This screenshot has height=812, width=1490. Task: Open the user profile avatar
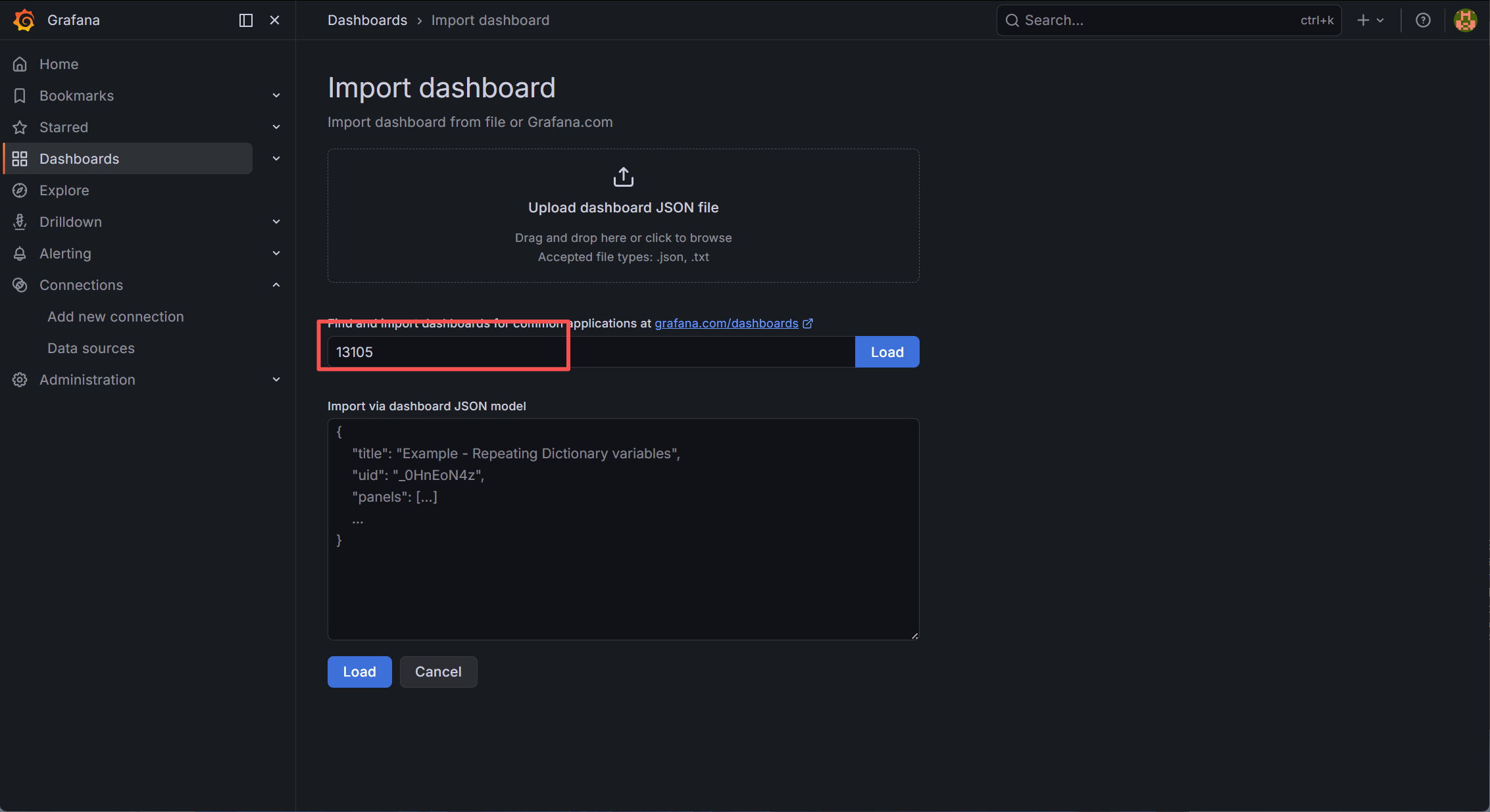click(x=1465, y=20)
